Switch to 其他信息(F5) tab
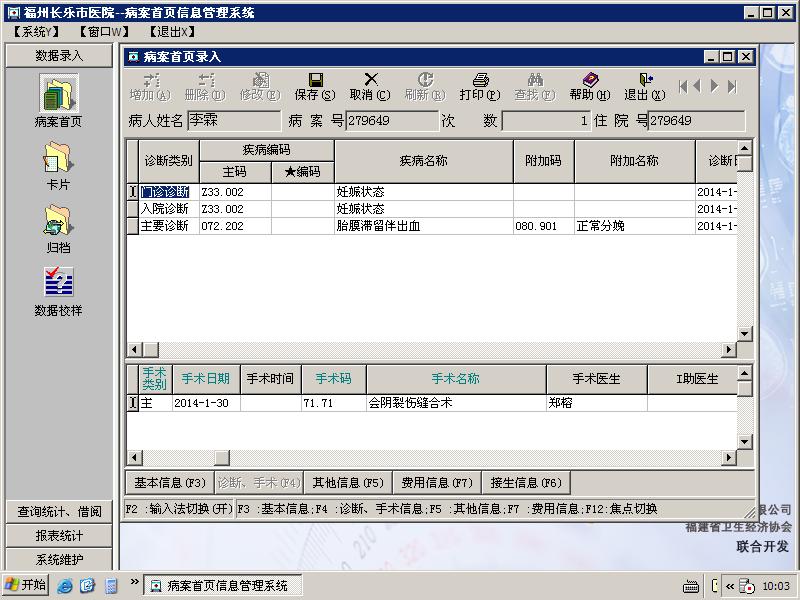Screen dimensions: 800x600 348,483
